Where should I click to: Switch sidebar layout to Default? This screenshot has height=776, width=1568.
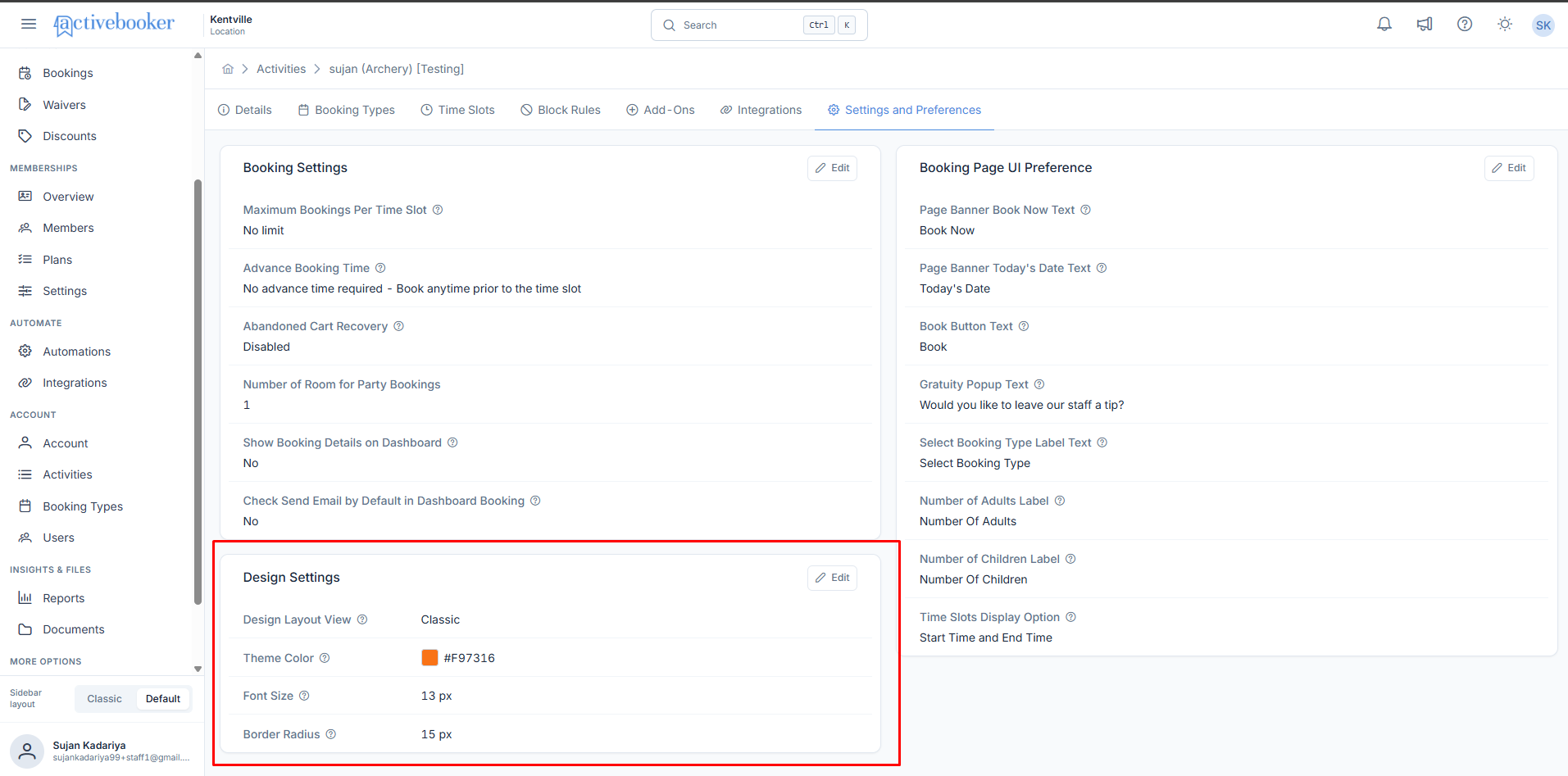point(163,699)
